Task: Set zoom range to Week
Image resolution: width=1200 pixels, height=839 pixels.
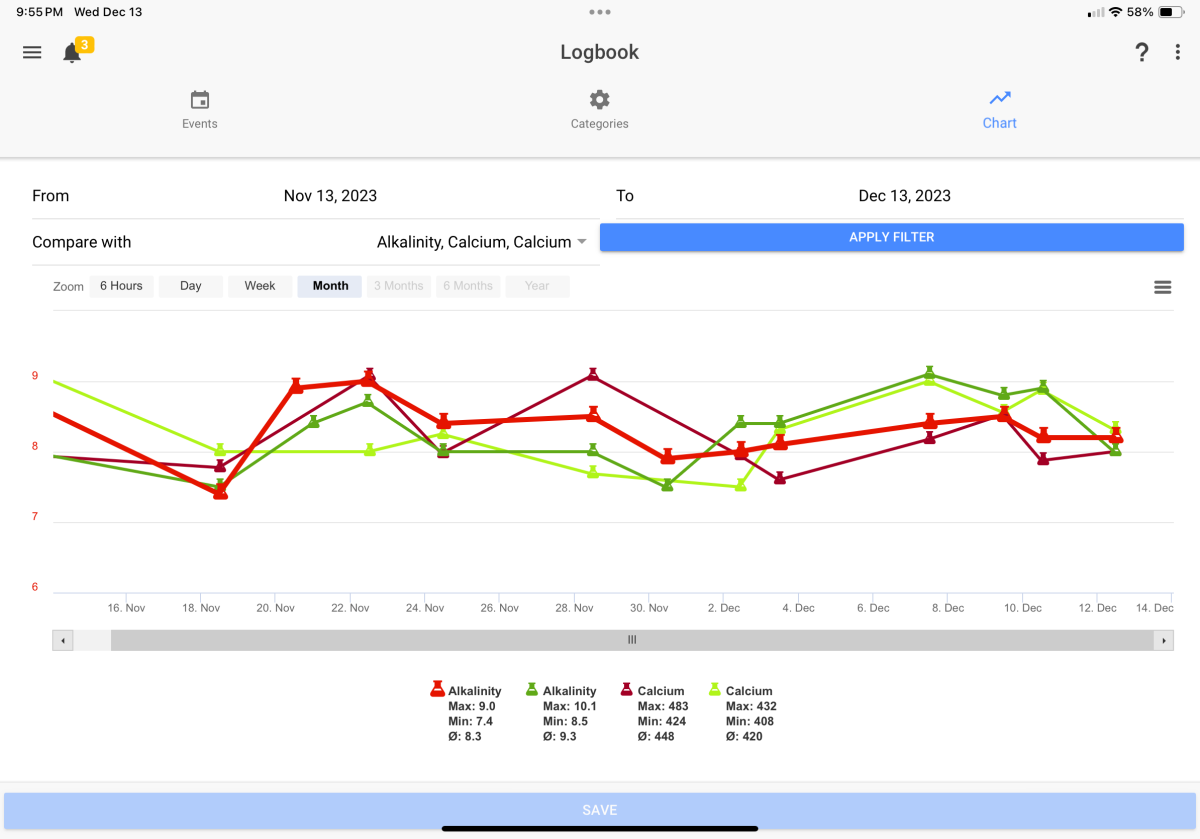Action: [260, 286]
